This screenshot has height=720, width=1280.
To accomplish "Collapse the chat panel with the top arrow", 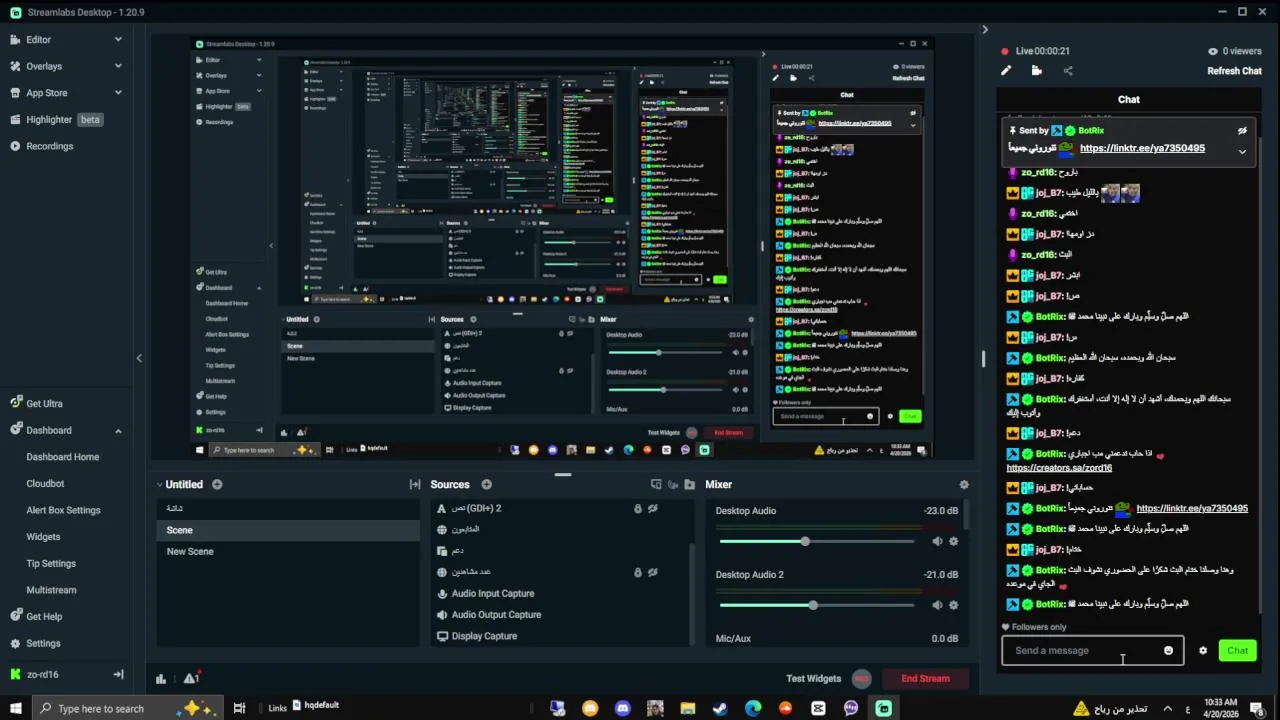I will [x=985, y=30].
